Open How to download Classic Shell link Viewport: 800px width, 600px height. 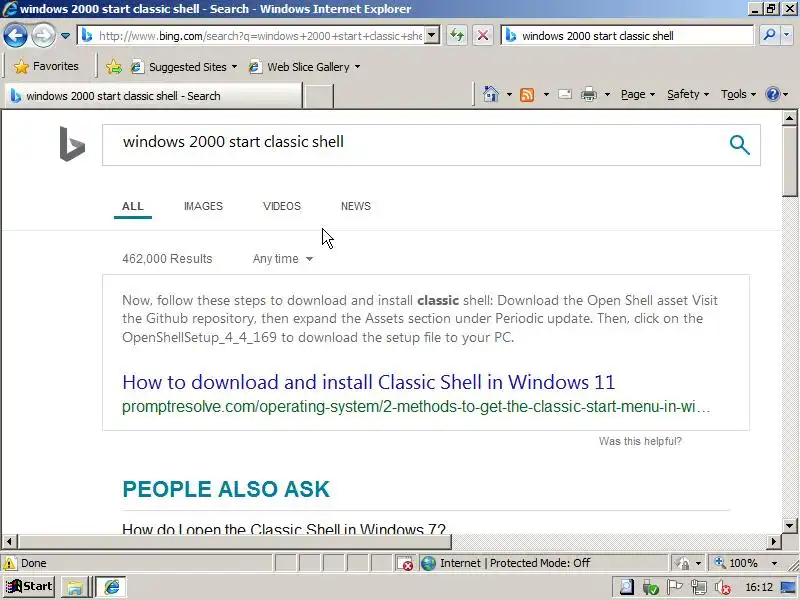[x=369, y=382]
